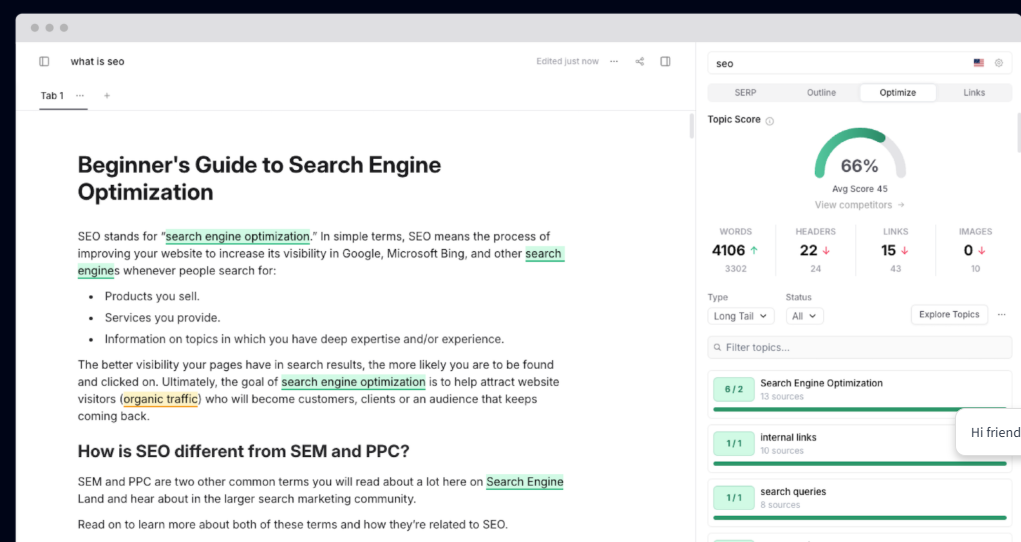Add a new tab with plus icon

tap(107, 96)
